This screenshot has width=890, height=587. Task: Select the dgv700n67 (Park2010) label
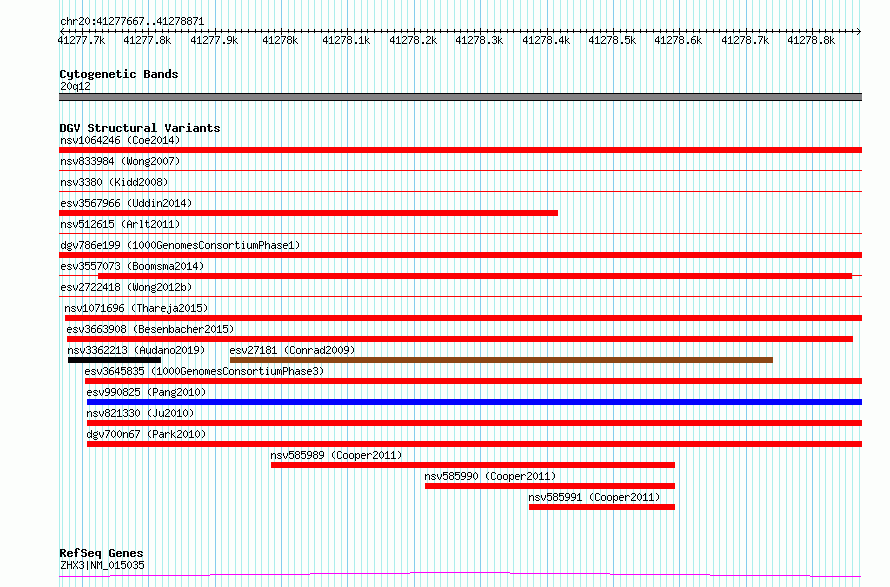tap(146, 434)
